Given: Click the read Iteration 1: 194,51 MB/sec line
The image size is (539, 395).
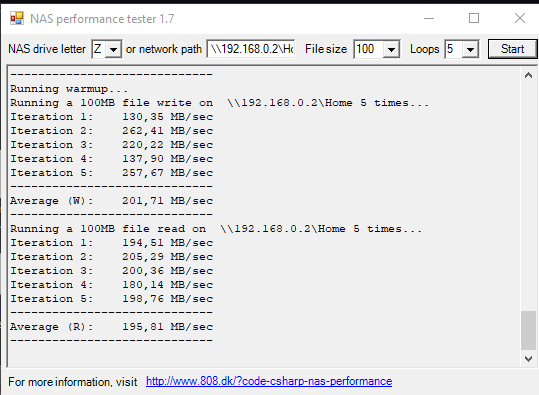Looking at the screenshot, I should click(111, 243).
